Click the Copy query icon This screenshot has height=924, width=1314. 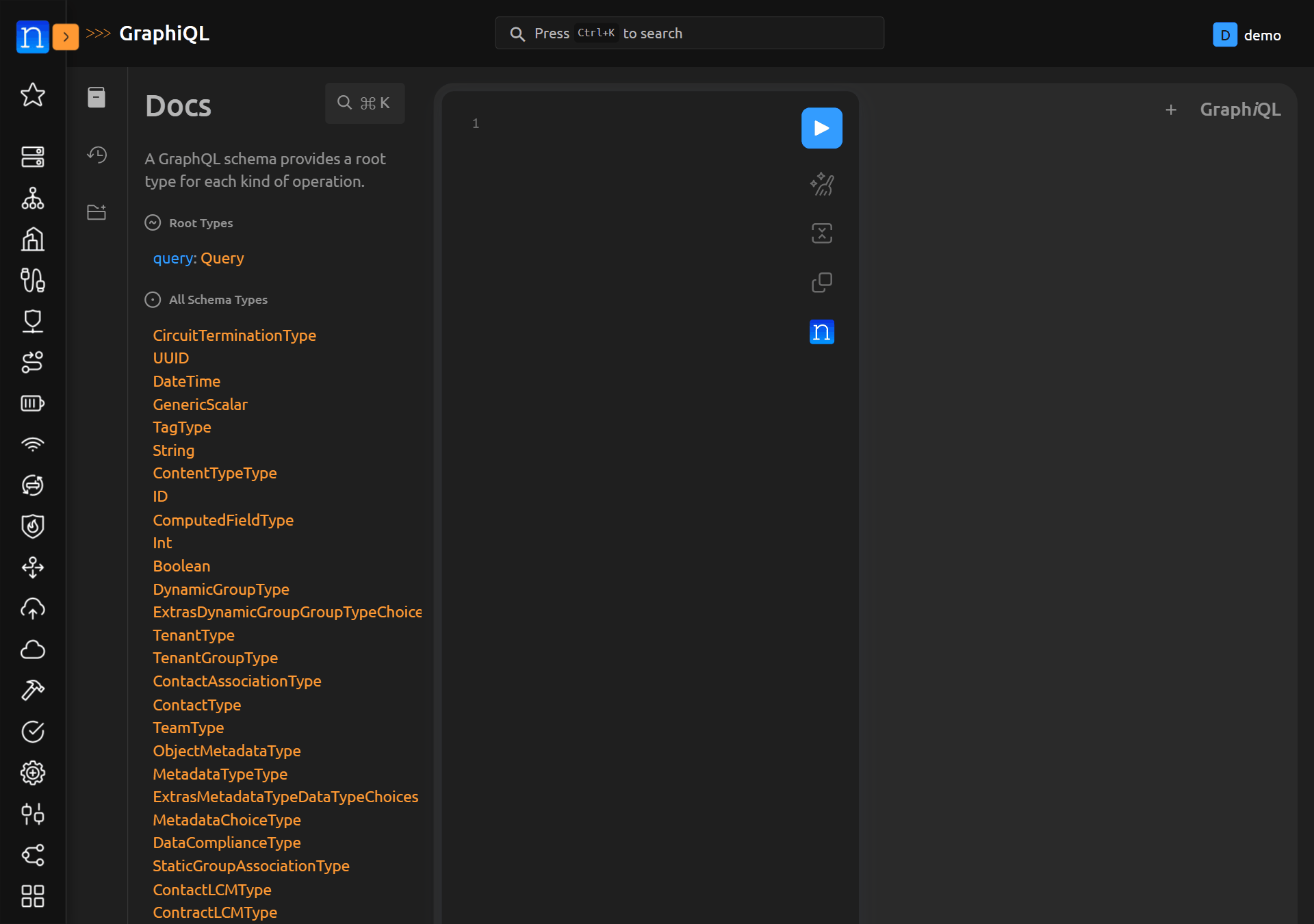(821, 283)
